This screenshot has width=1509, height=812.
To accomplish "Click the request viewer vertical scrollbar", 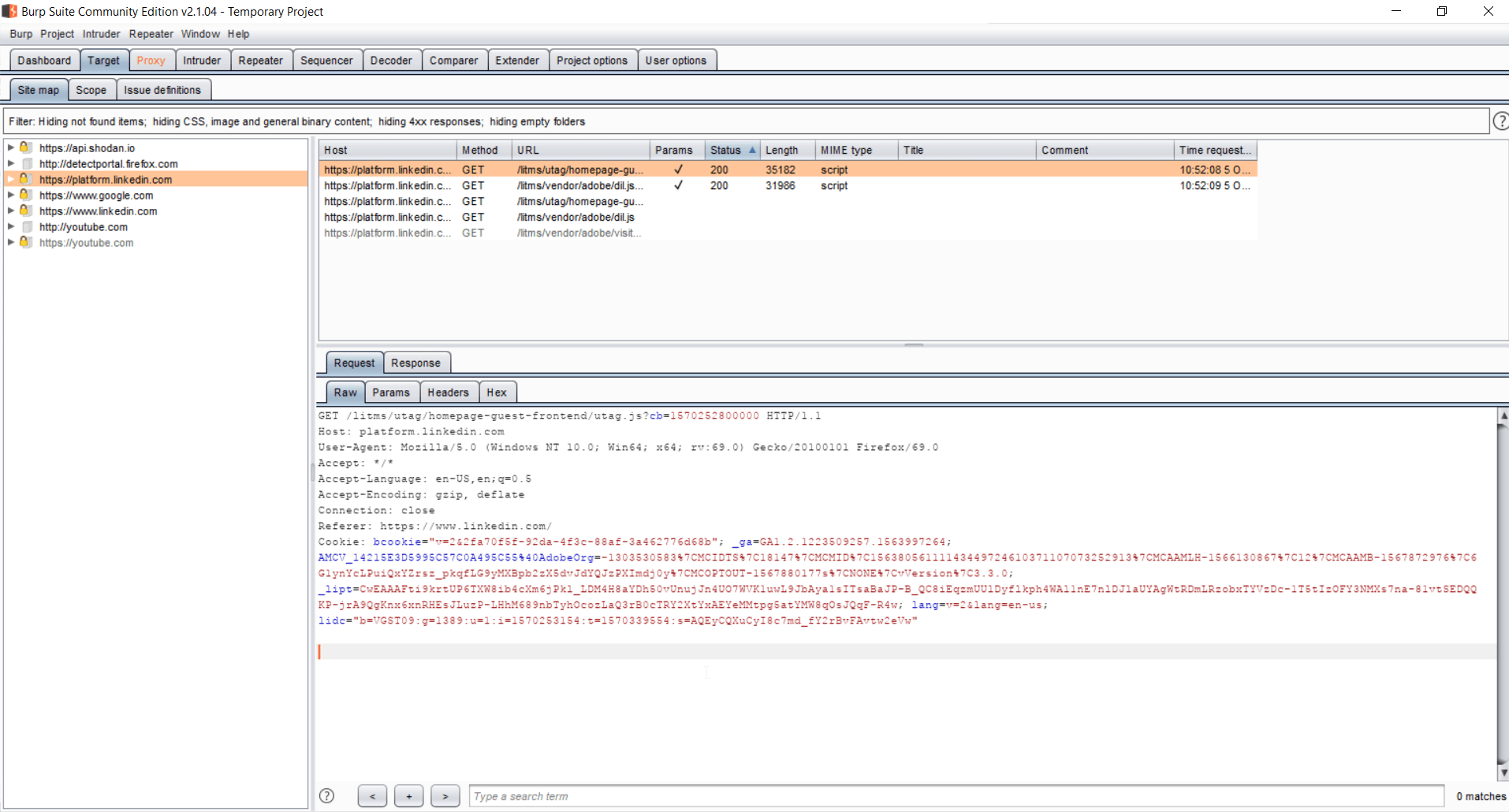I will tap(1503, 595).
